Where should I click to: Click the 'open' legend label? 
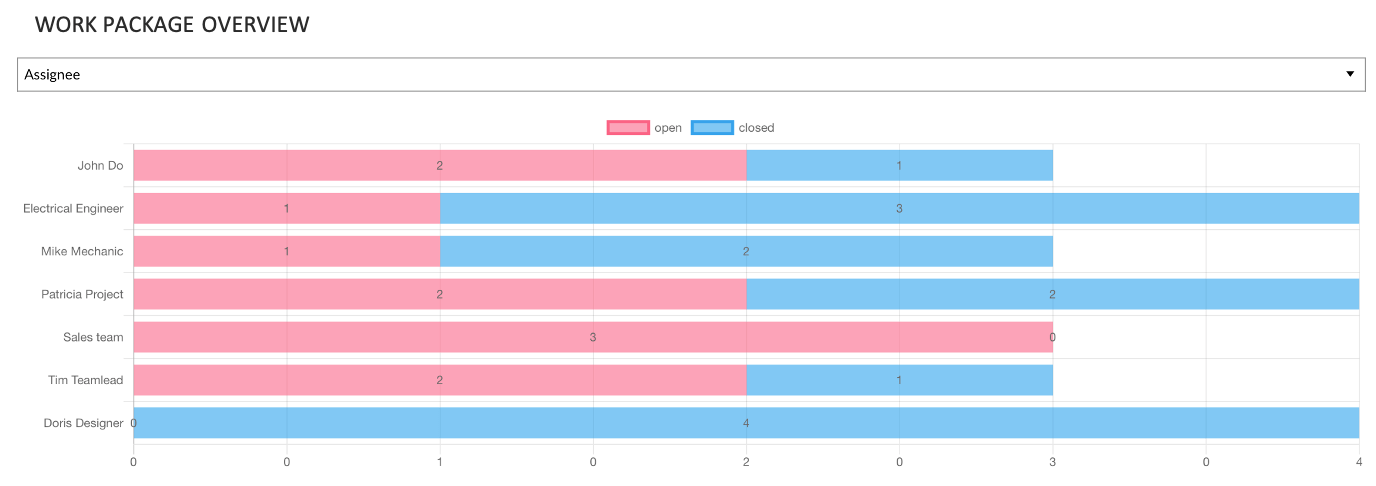click(x=668, y=128)
